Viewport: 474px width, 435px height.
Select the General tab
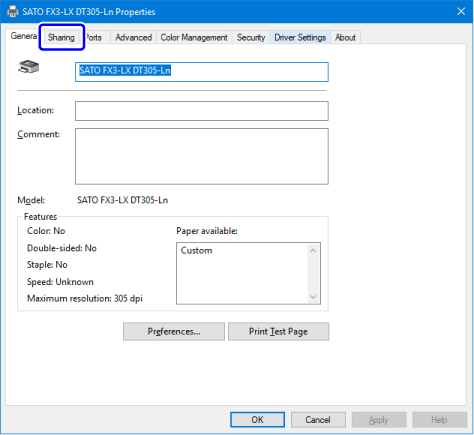[24, 36]
